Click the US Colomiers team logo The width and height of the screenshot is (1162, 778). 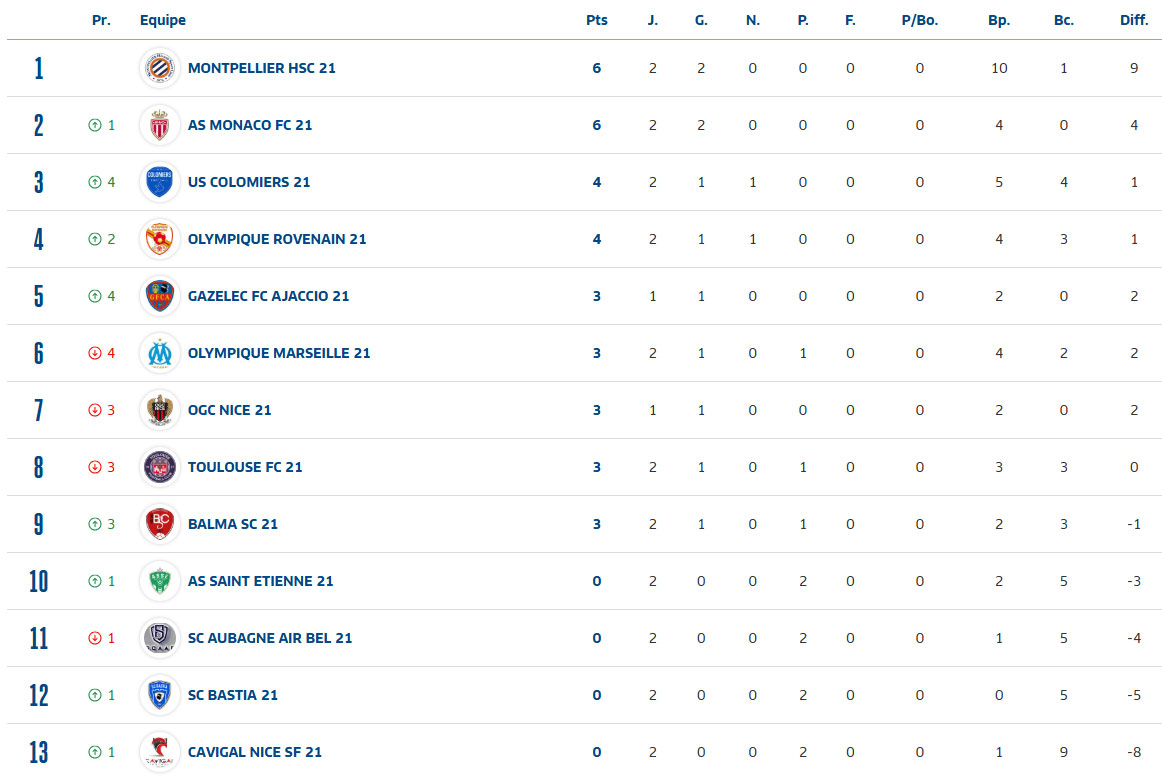(160, 182)
